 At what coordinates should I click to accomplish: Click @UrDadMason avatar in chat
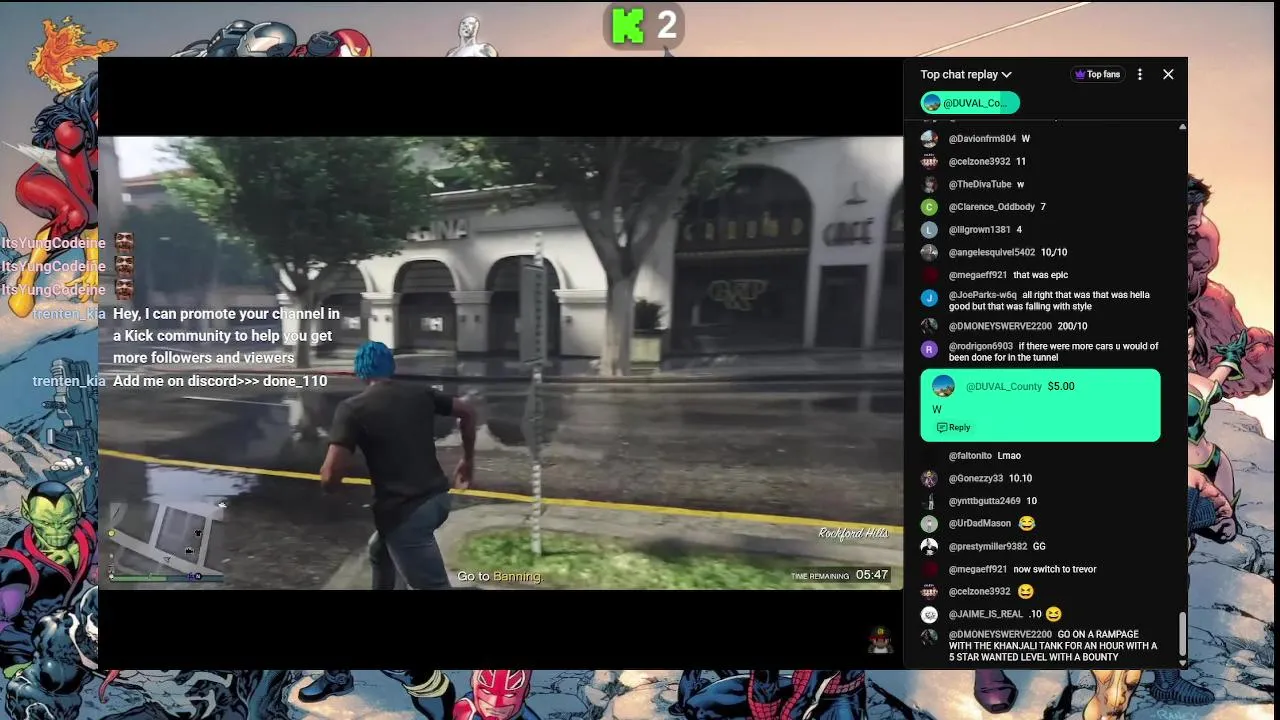(929, 524)
